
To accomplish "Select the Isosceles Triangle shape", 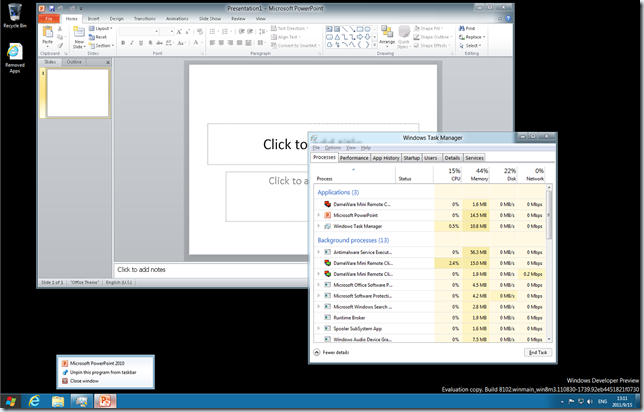I will click(x=337, y=37).
